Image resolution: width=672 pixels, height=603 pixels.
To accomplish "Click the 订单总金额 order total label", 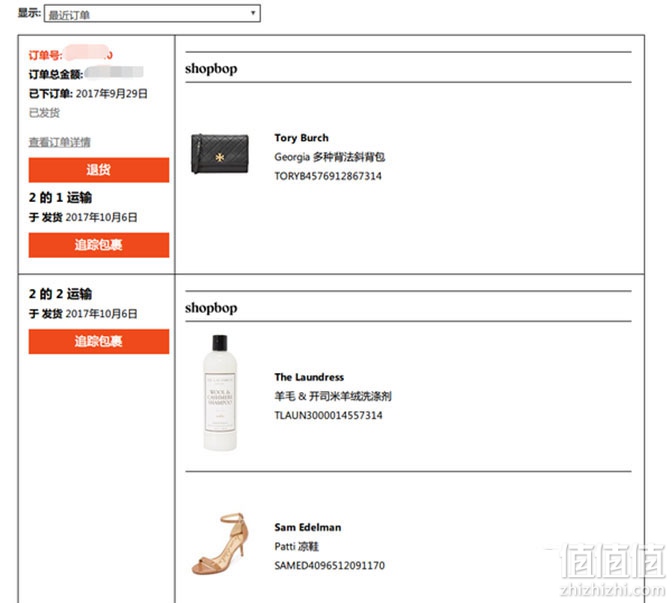I will pos(56,74).
